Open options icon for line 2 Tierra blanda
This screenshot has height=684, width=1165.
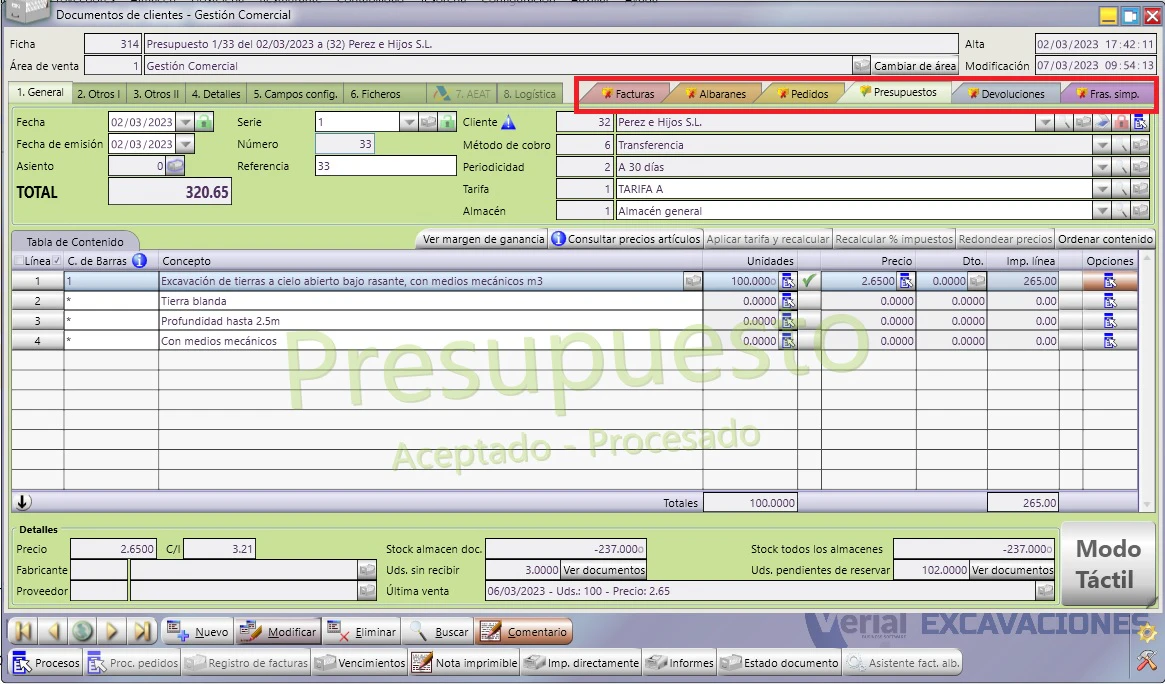[x=1110, y=302]
